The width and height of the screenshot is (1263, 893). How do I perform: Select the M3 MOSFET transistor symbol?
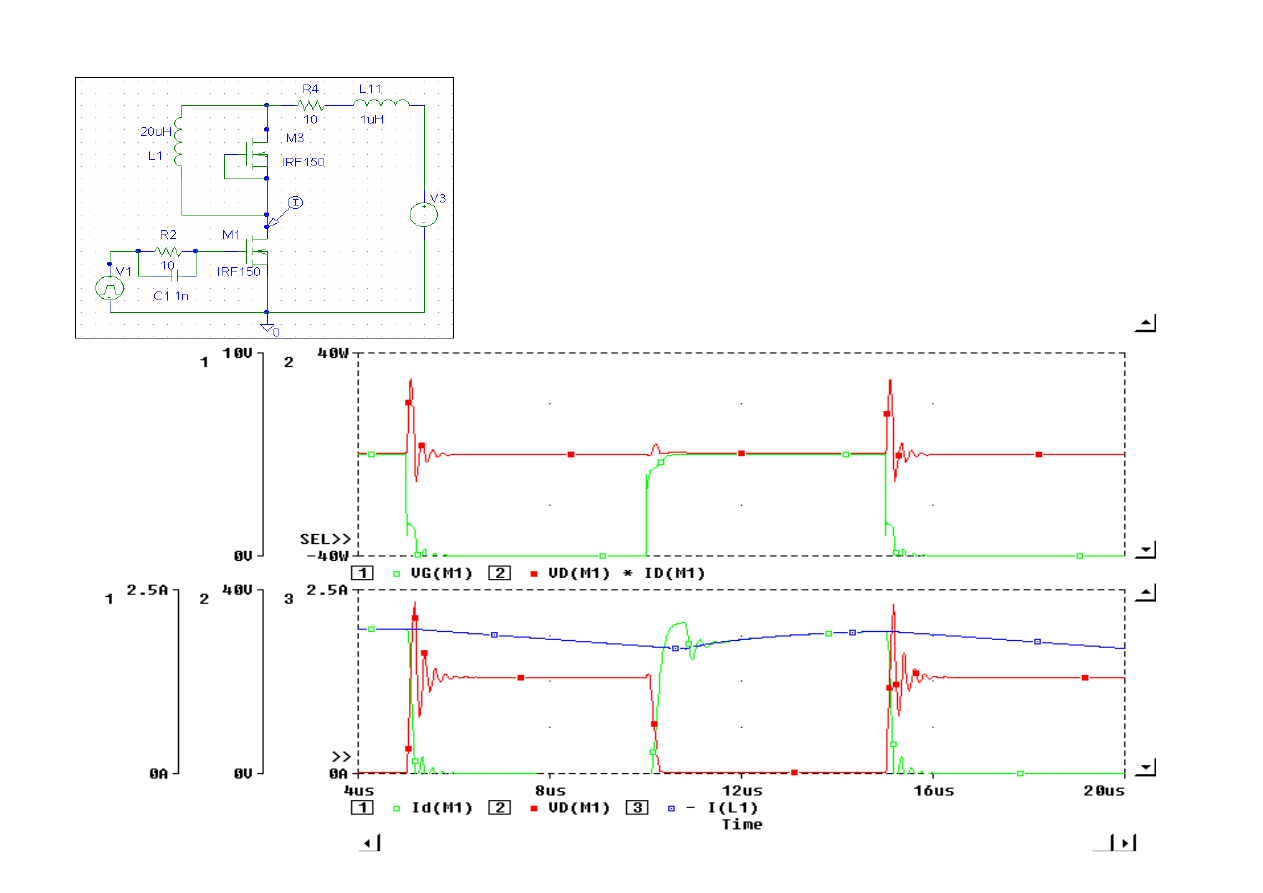point(255,156)
